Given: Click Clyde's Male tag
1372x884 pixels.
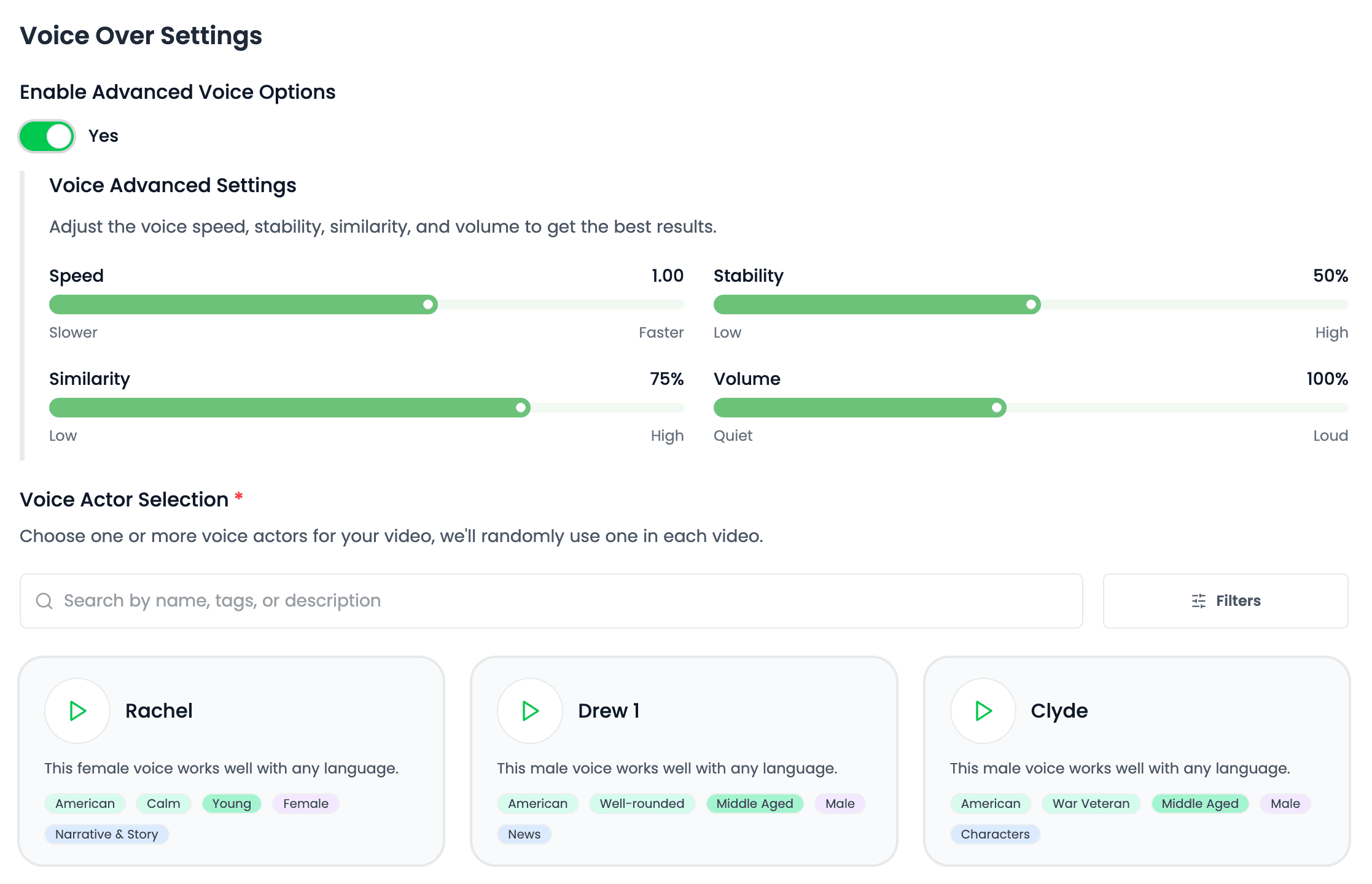Looking at the screenshot, I should (1285, 804).
